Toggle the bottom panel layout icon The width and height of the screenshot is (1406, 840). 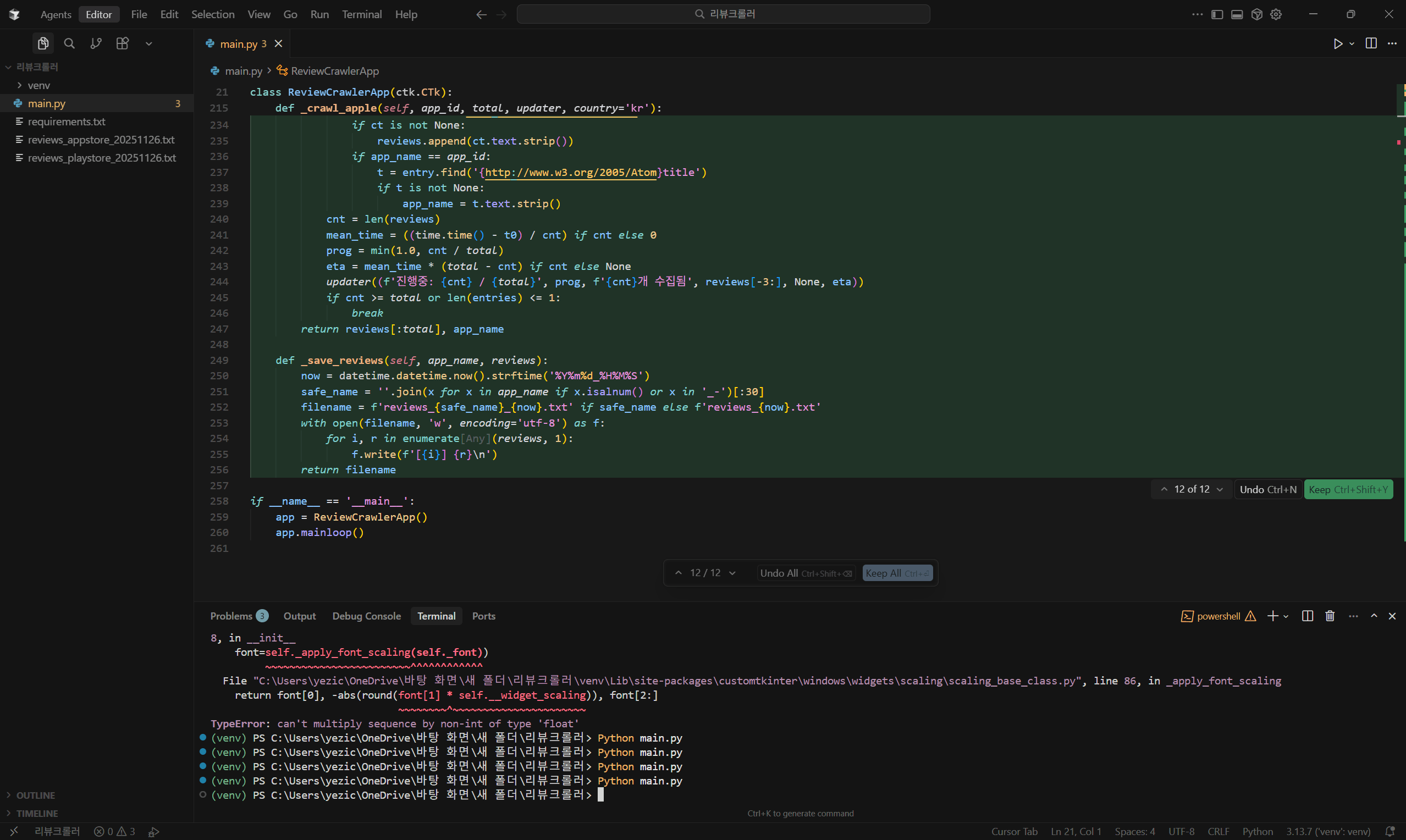(x=1237, y=14)
